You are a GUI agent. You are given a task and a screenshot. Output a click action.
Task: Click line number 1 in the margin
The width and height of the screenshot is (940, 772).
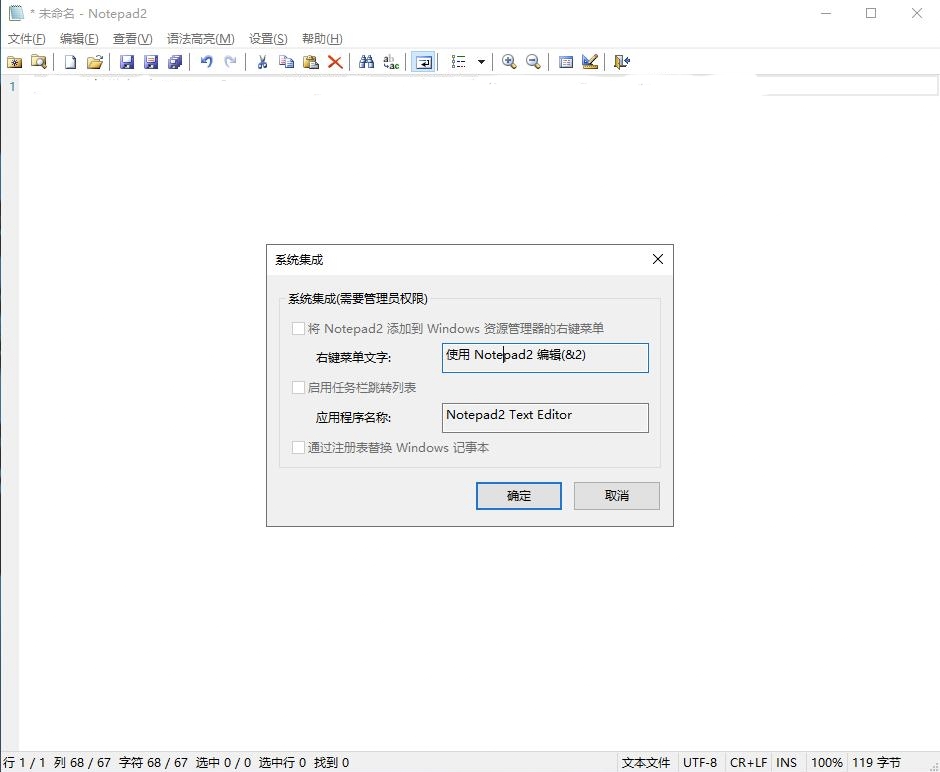click(x=12, y=86)
